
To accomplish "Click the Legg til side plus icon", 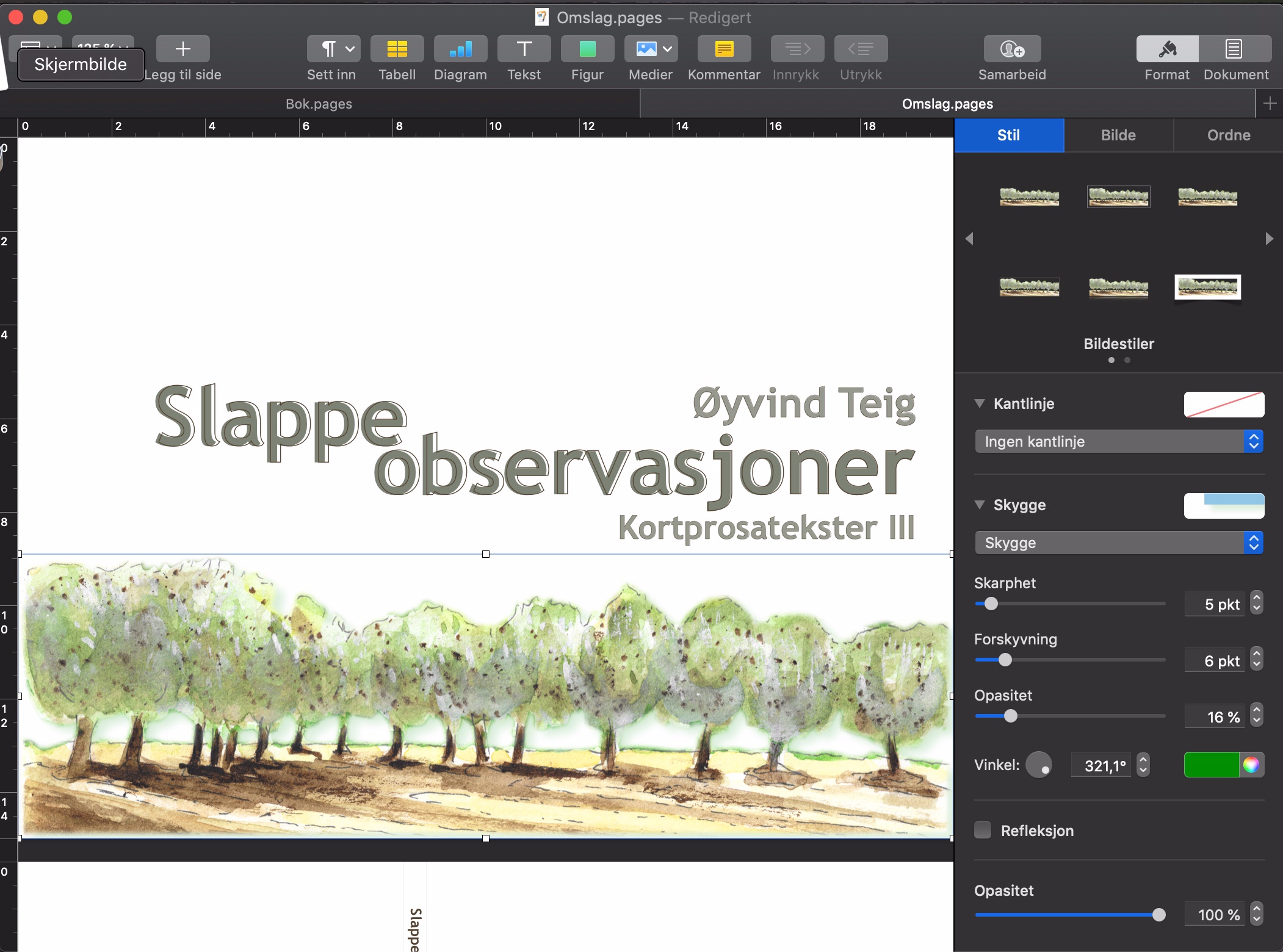I will click(x=183, y=49).
